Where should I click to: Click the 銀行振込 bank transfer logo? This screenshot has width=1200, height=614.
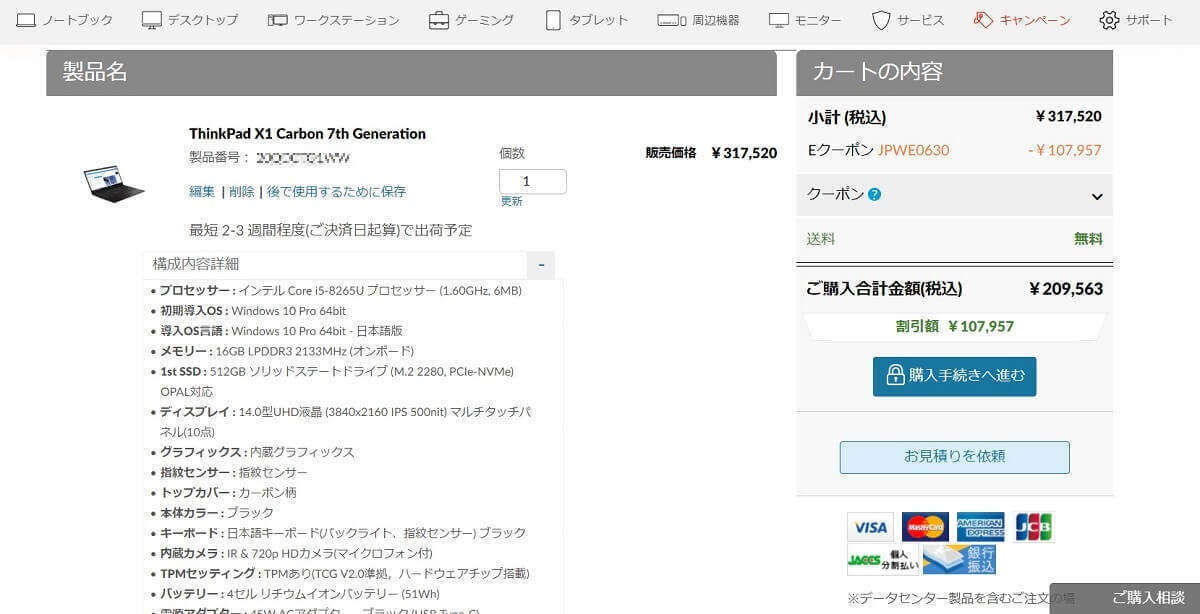pos(959,560)
